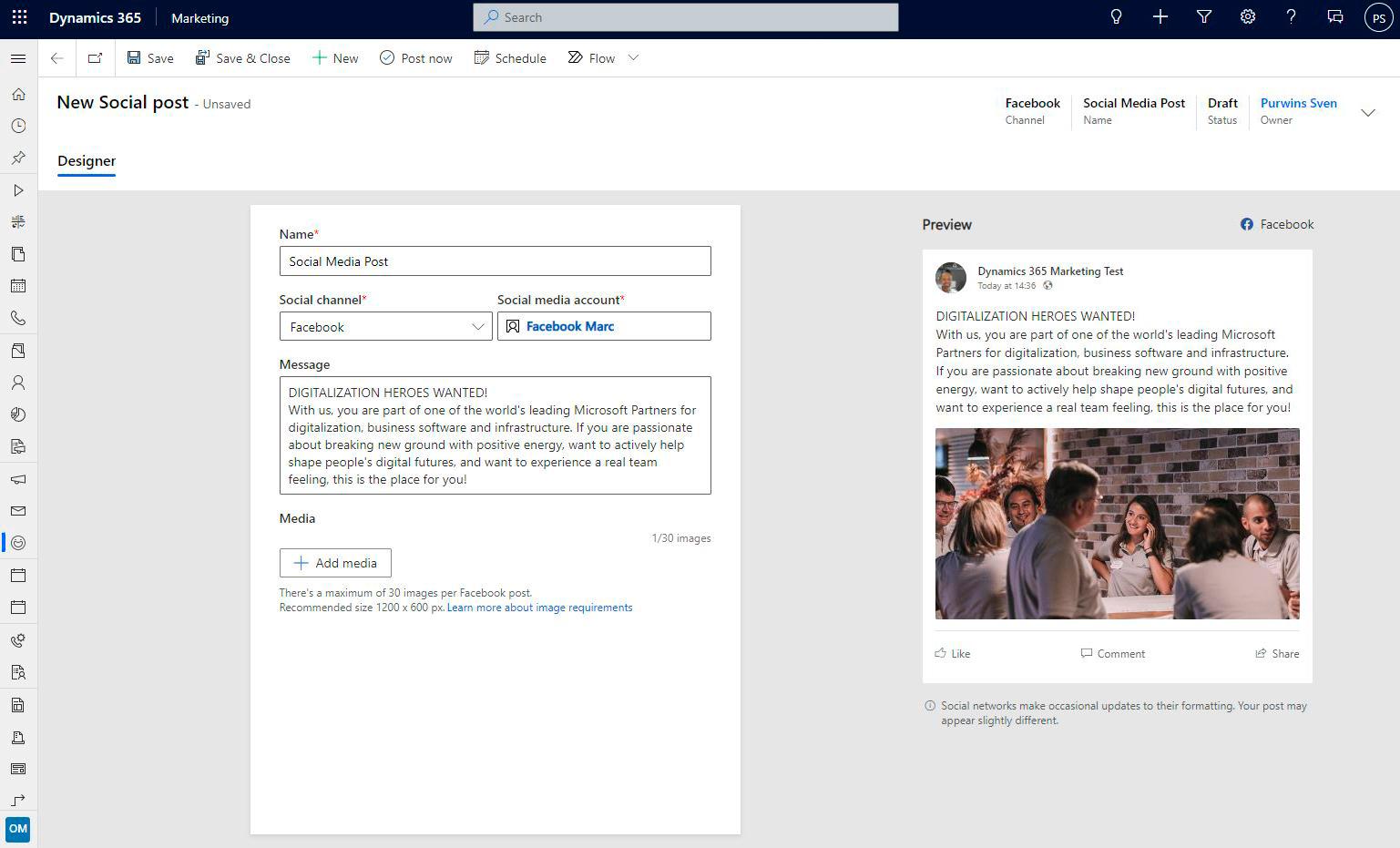1400x848 pixels.
Task: Click the preview post image
Action: pos(1118,524)
